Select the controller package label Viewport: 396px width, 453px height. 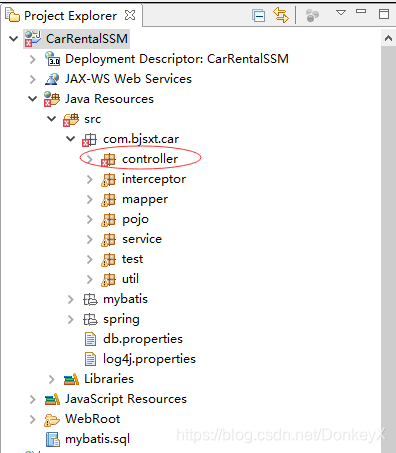[150, 159]
